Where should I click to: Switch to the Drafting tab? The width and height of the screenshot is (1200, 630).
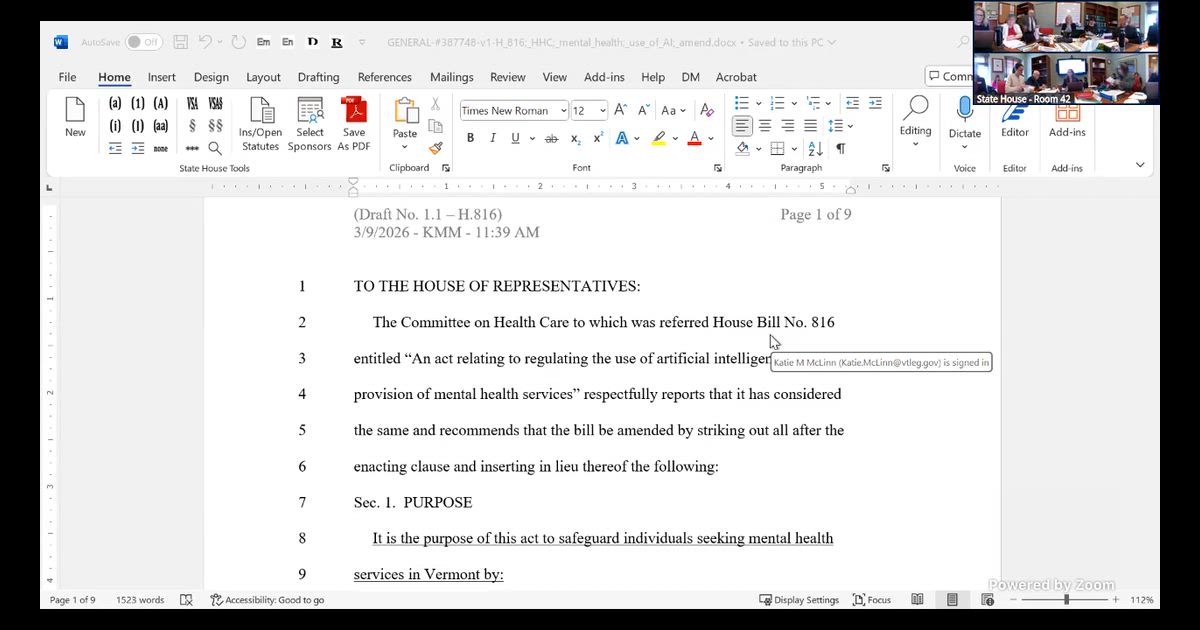(x=318, y=77)
